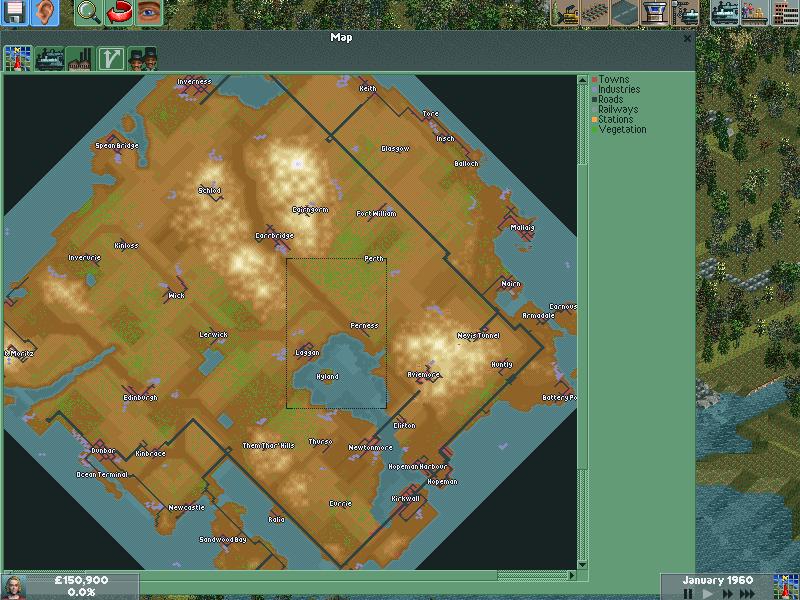The image size is (800, 600).
Task: Open the stations list with passengers icon
Action: pyautogui.click(x=755, y=13)
